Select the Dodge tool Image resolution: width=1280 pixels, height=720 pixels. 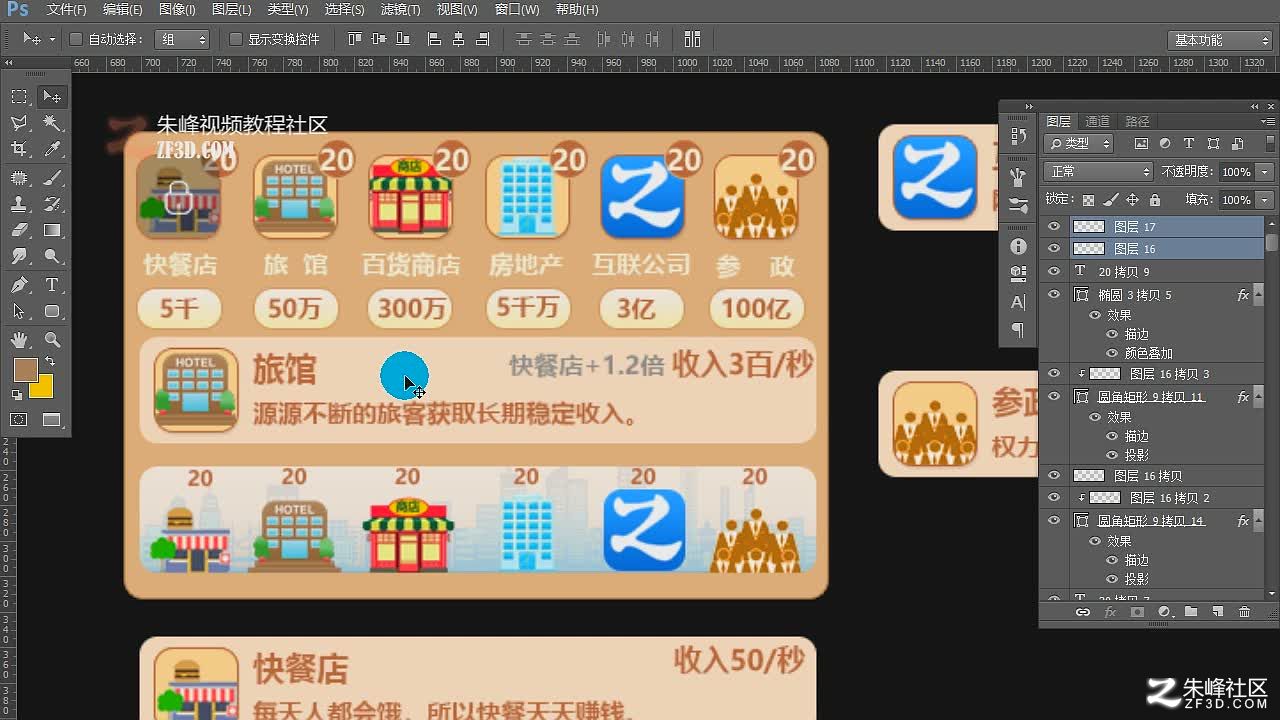click(52, 257)
